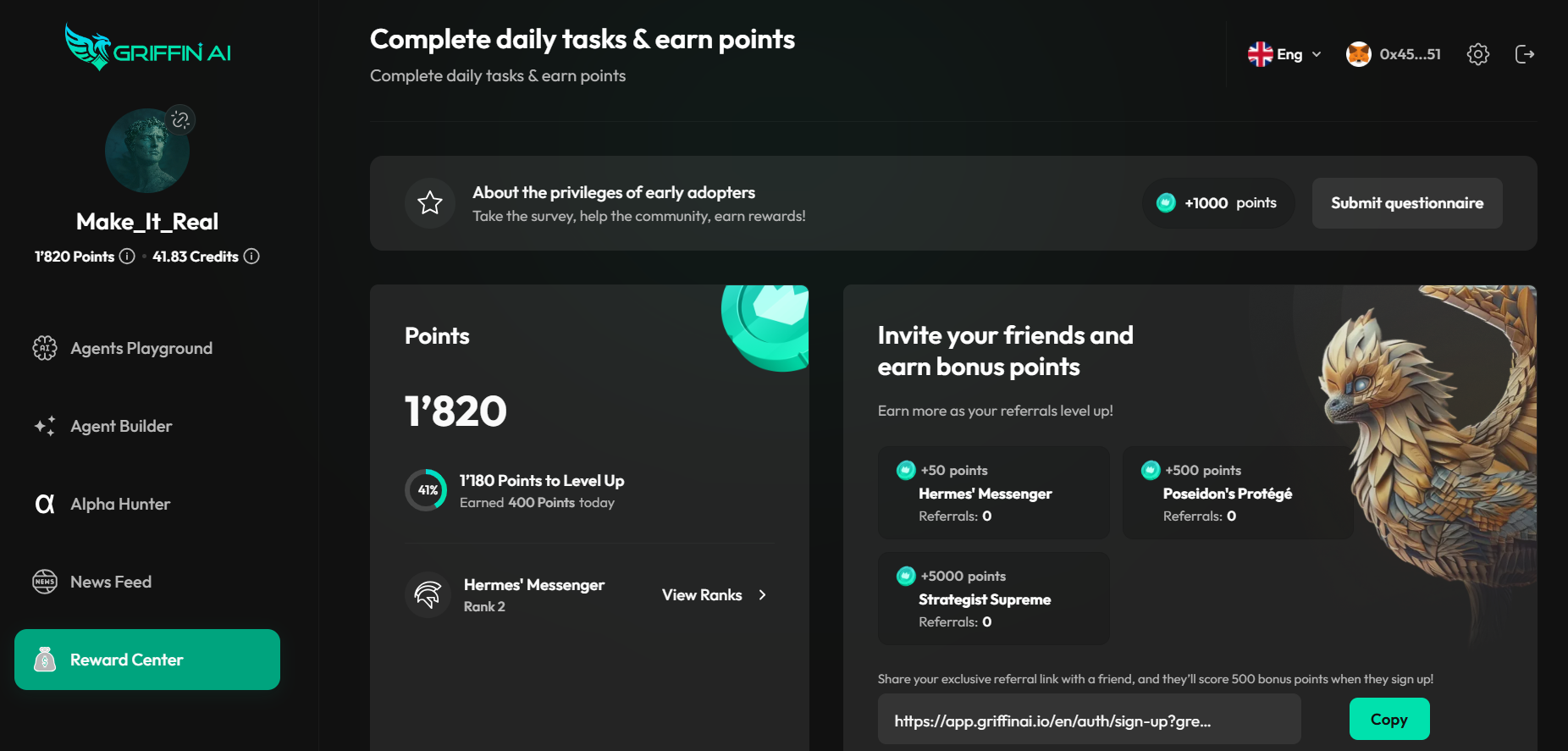Viewport: 1568px width, 751px height.
Task: Click the logout icon
Action: tap(1524, 54)
